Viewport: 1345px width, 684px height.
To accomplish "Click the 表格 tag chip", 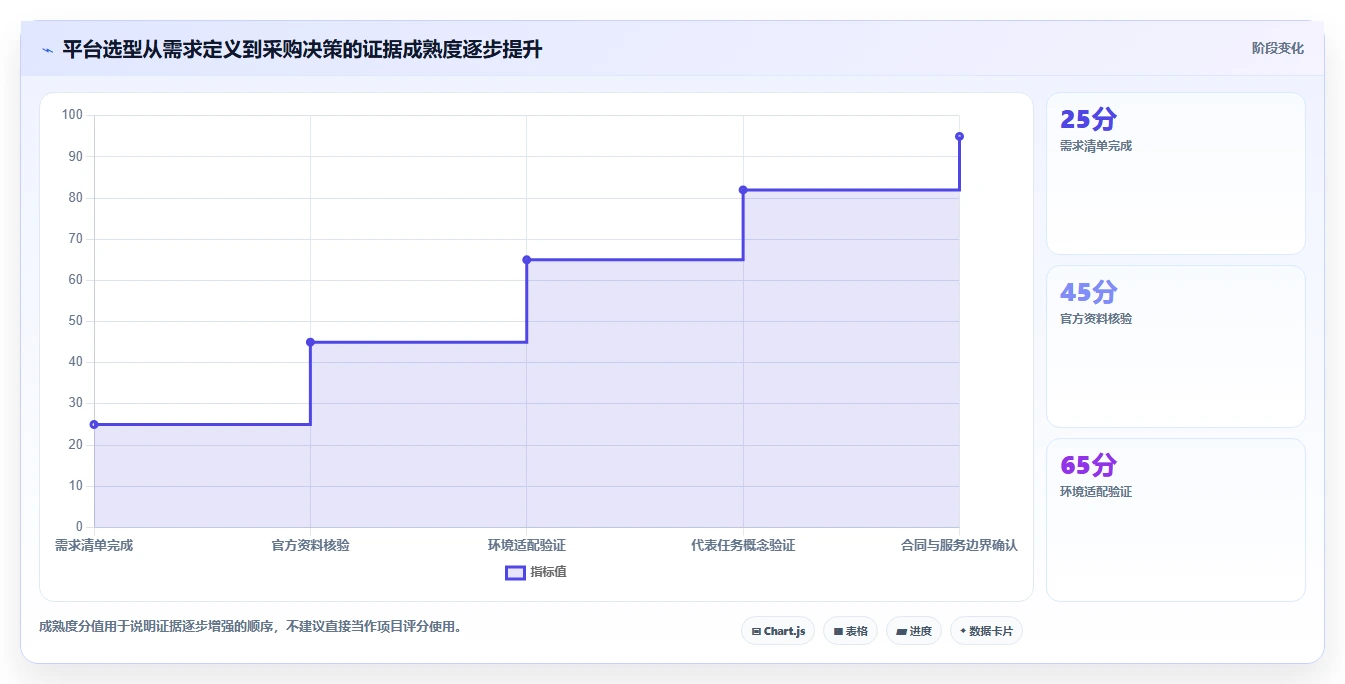I will 850,631.
